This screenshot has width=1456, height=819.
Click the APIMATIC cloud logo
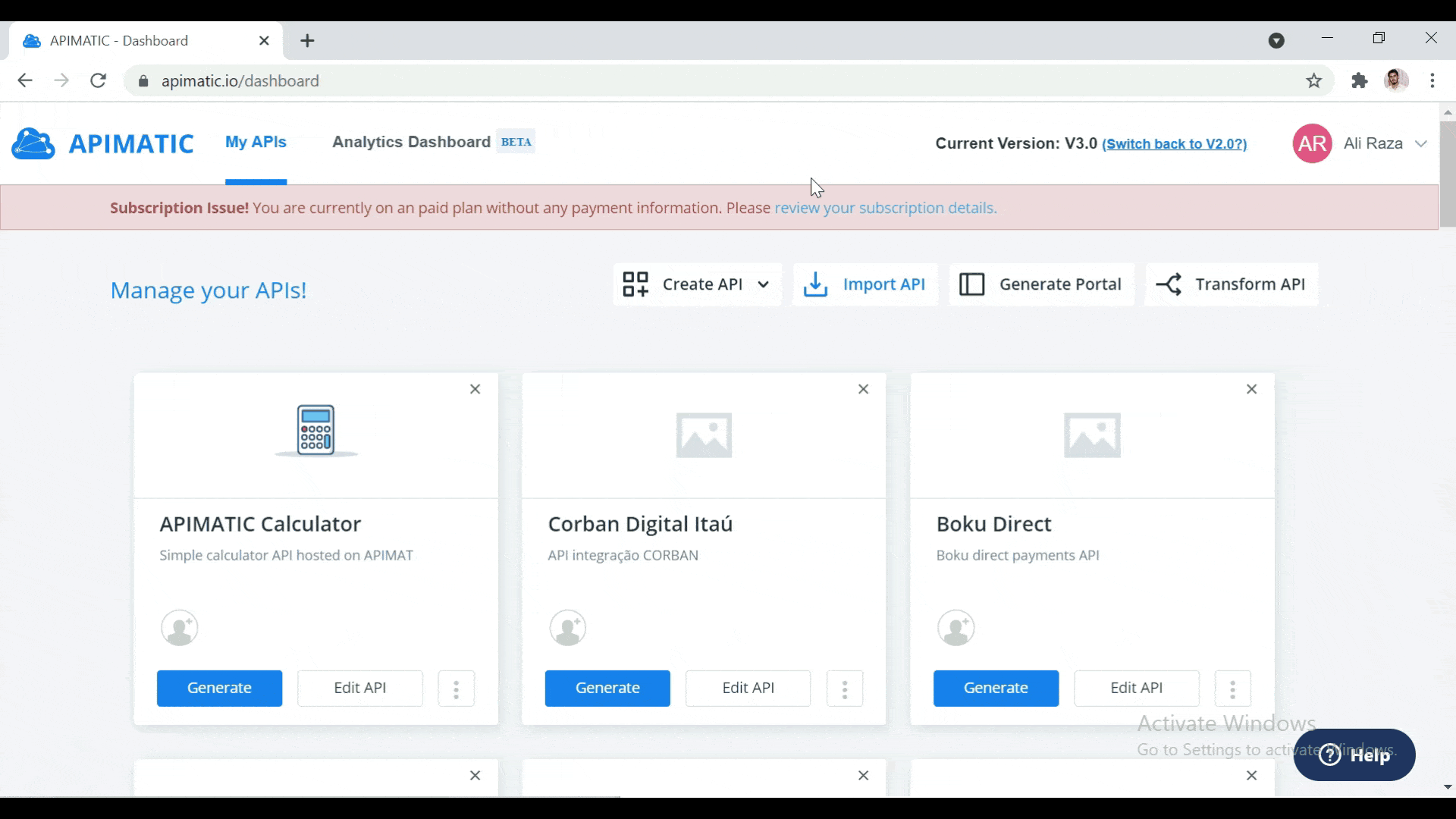pyautogui.click(x=33, y=143)
